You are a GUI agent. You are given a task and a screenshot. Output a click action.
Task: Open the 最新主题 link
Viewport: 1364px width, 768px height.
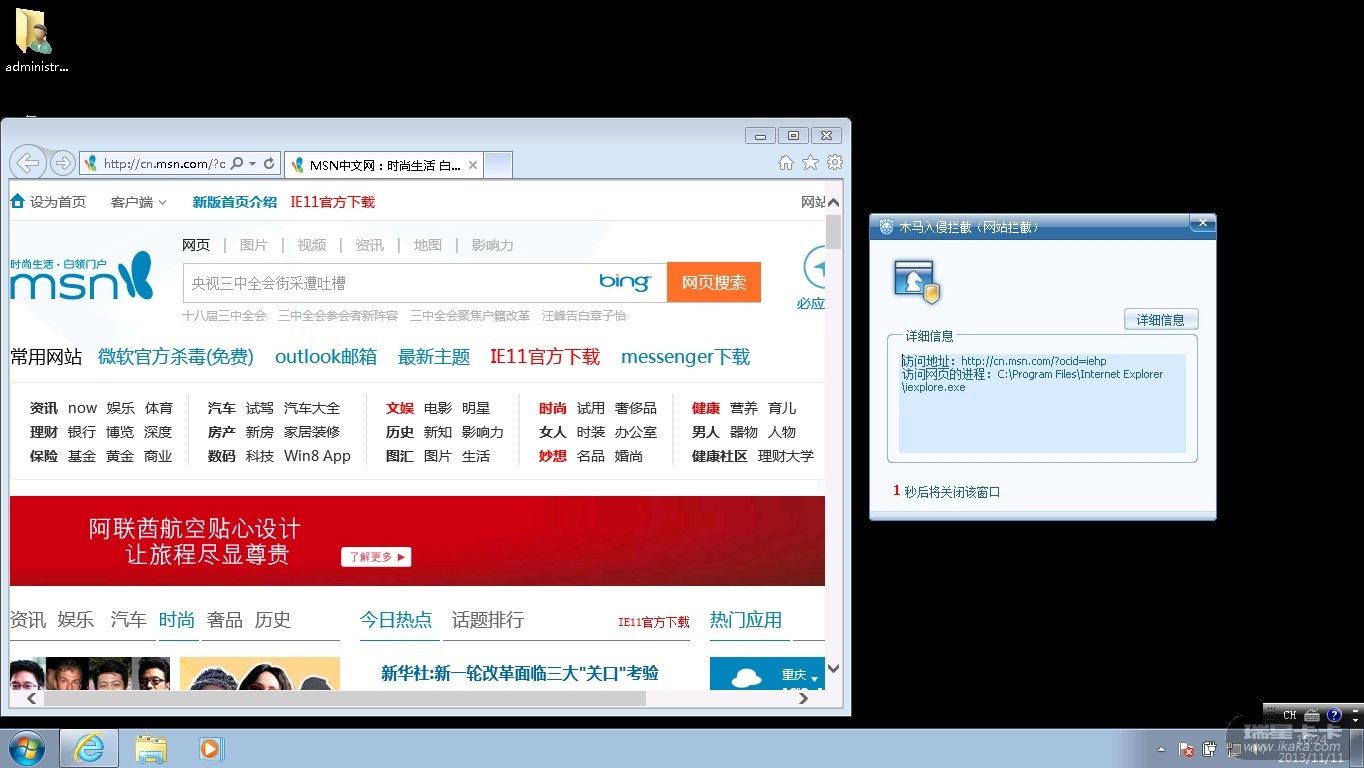(434, 357)
